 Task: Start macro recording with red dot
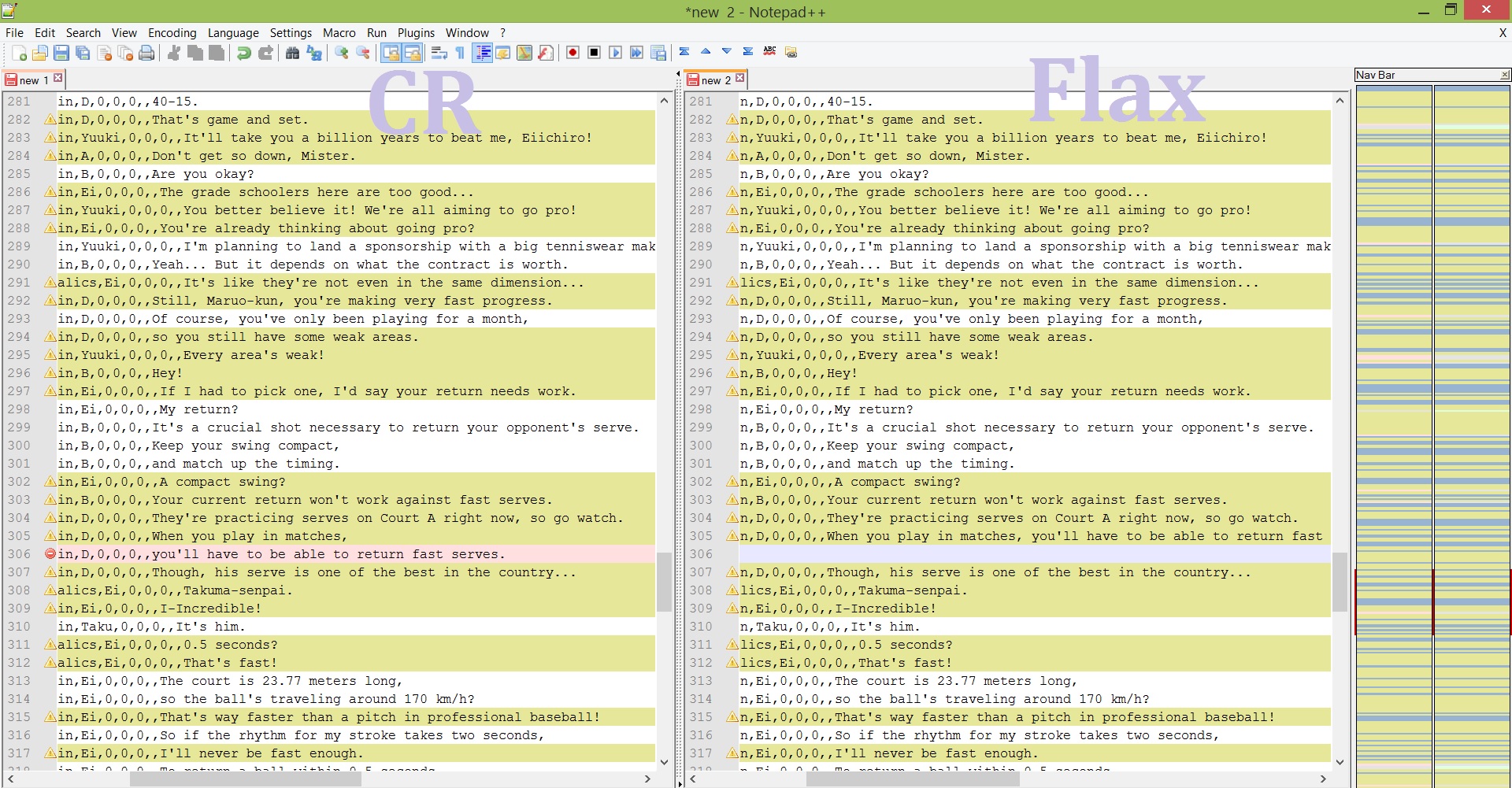click(x=573, y=53)
